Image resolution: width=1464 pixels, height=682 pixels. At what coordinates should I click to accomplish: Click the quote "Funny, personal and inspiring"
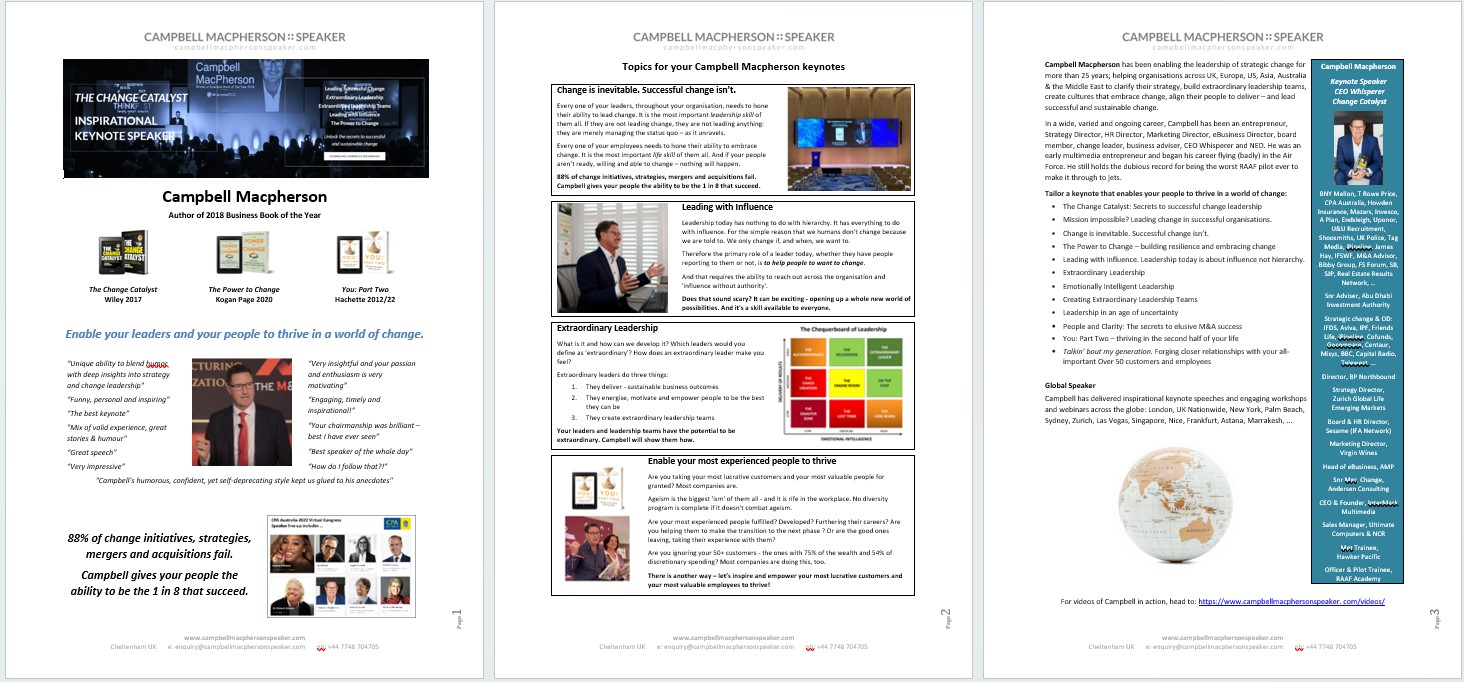[x=118, y=399]
